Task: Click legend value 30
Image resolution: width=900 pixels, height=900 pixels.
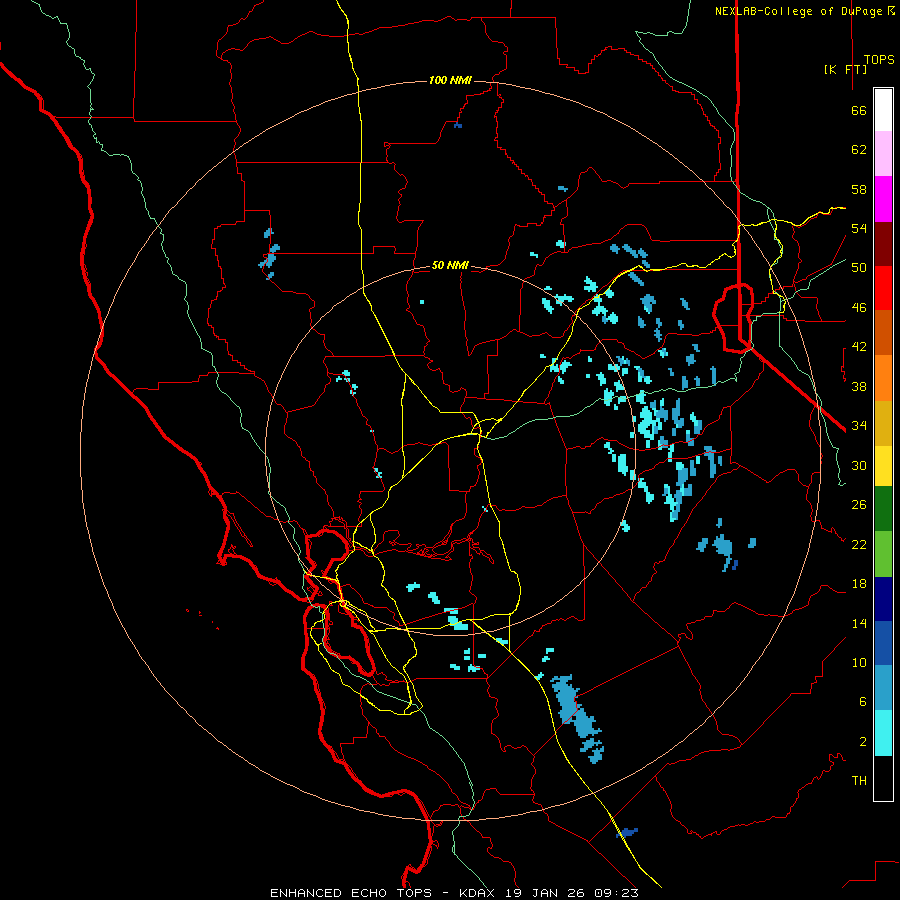Action: point(859,465)
